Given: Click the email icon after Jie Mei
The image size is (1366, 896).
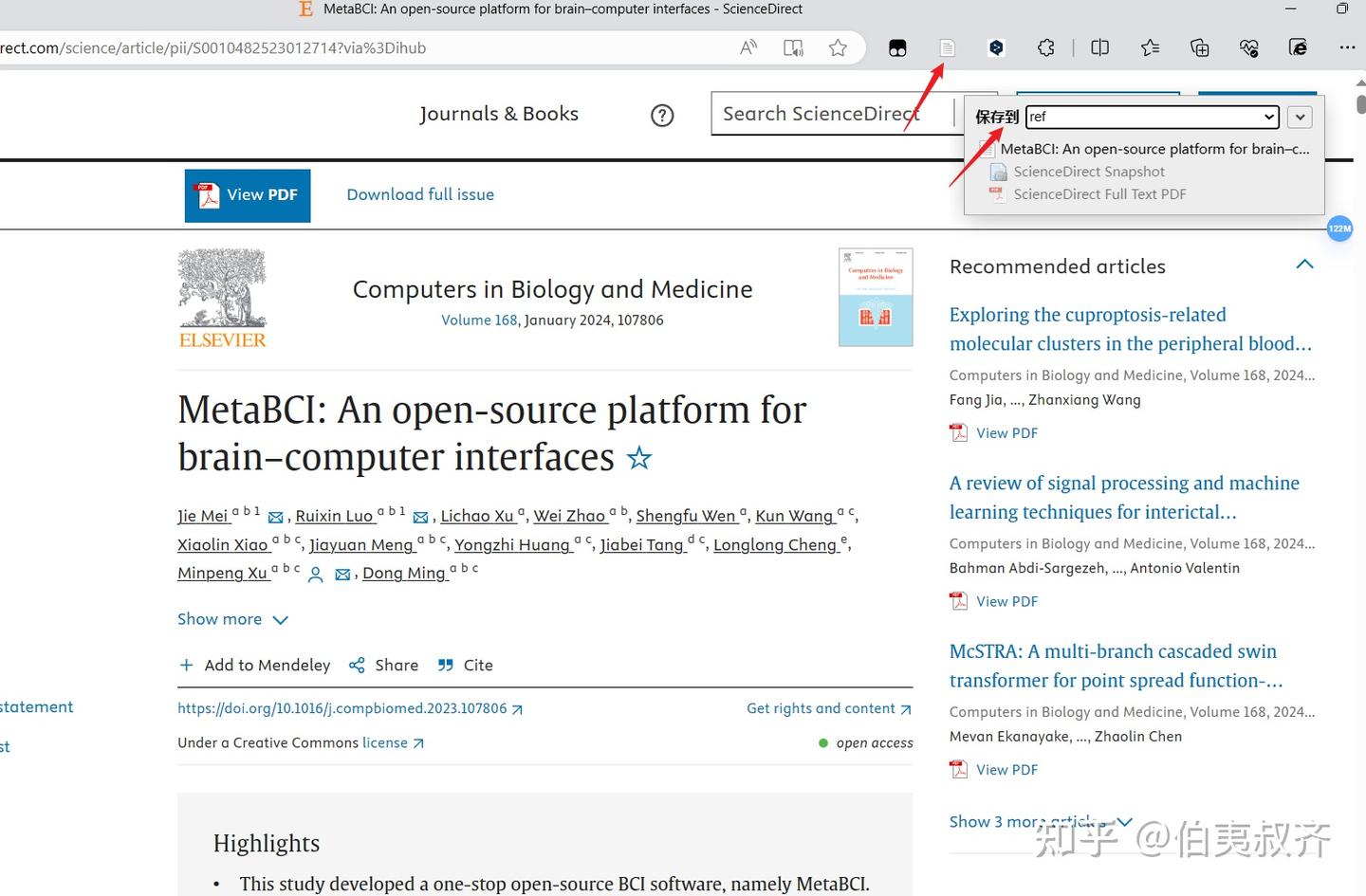Looking at the screenshot, I should 276,518.
